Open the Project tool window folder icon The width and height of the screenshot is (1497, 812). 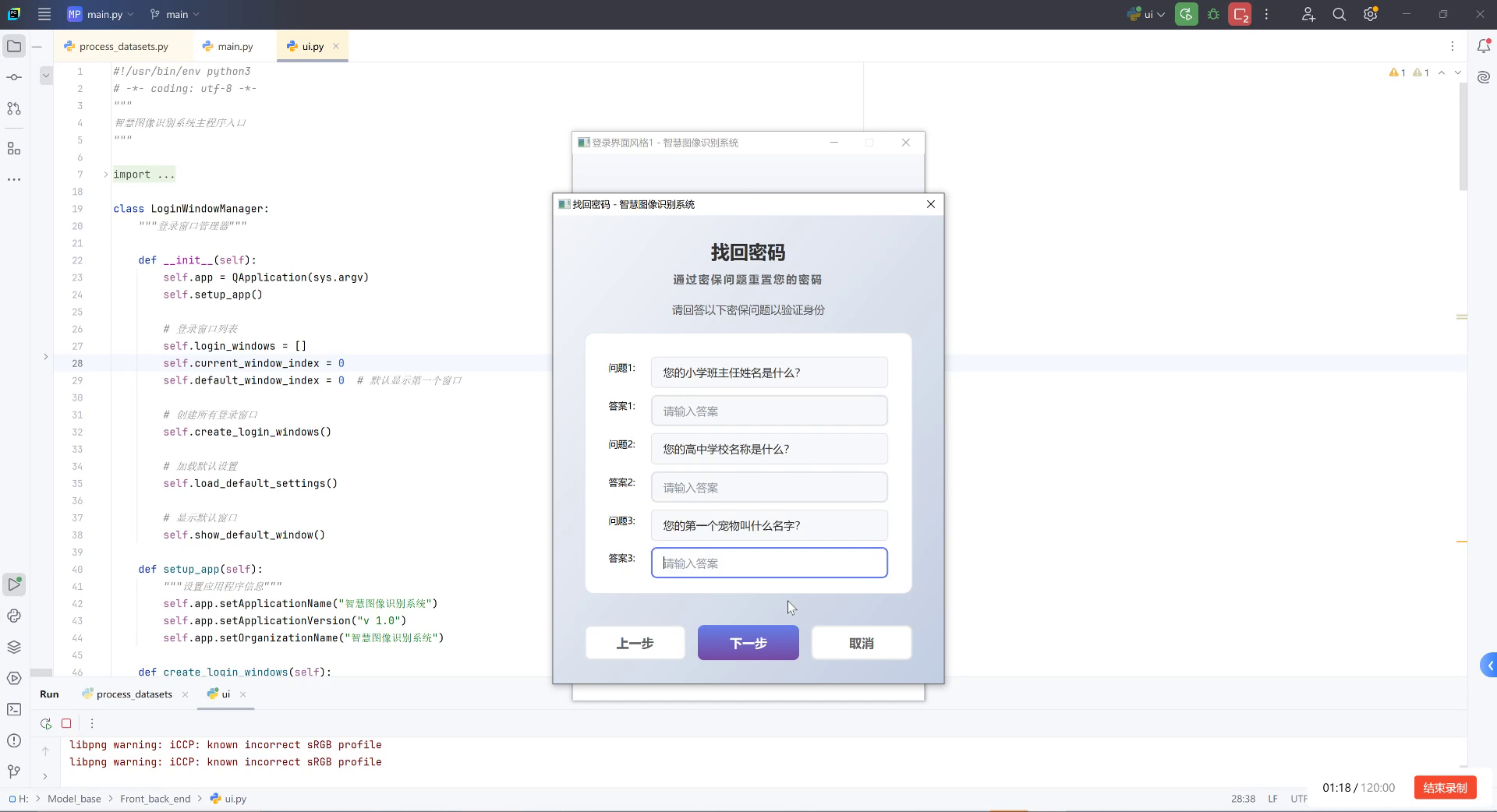(x=14, y=46)
